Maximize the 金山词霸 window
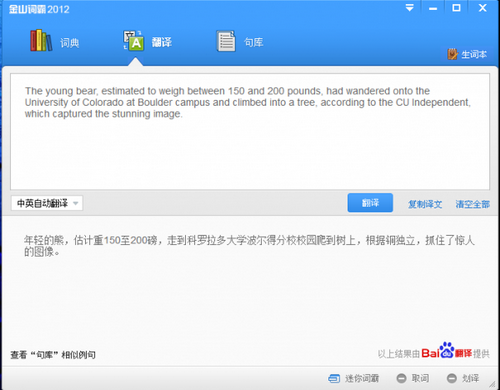The image size is (500, 390). 456,8
